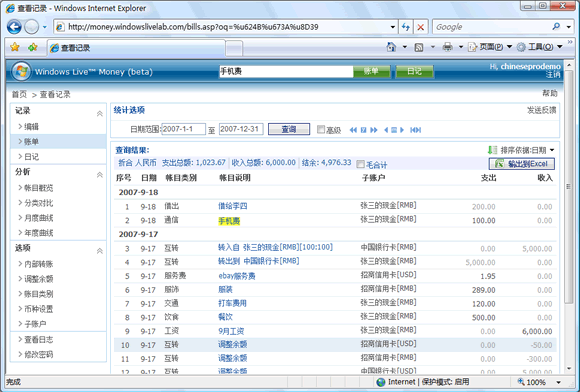Click the scrollbar down arrow
This screenshot has height=392, width=580.
tap(569, 368)
